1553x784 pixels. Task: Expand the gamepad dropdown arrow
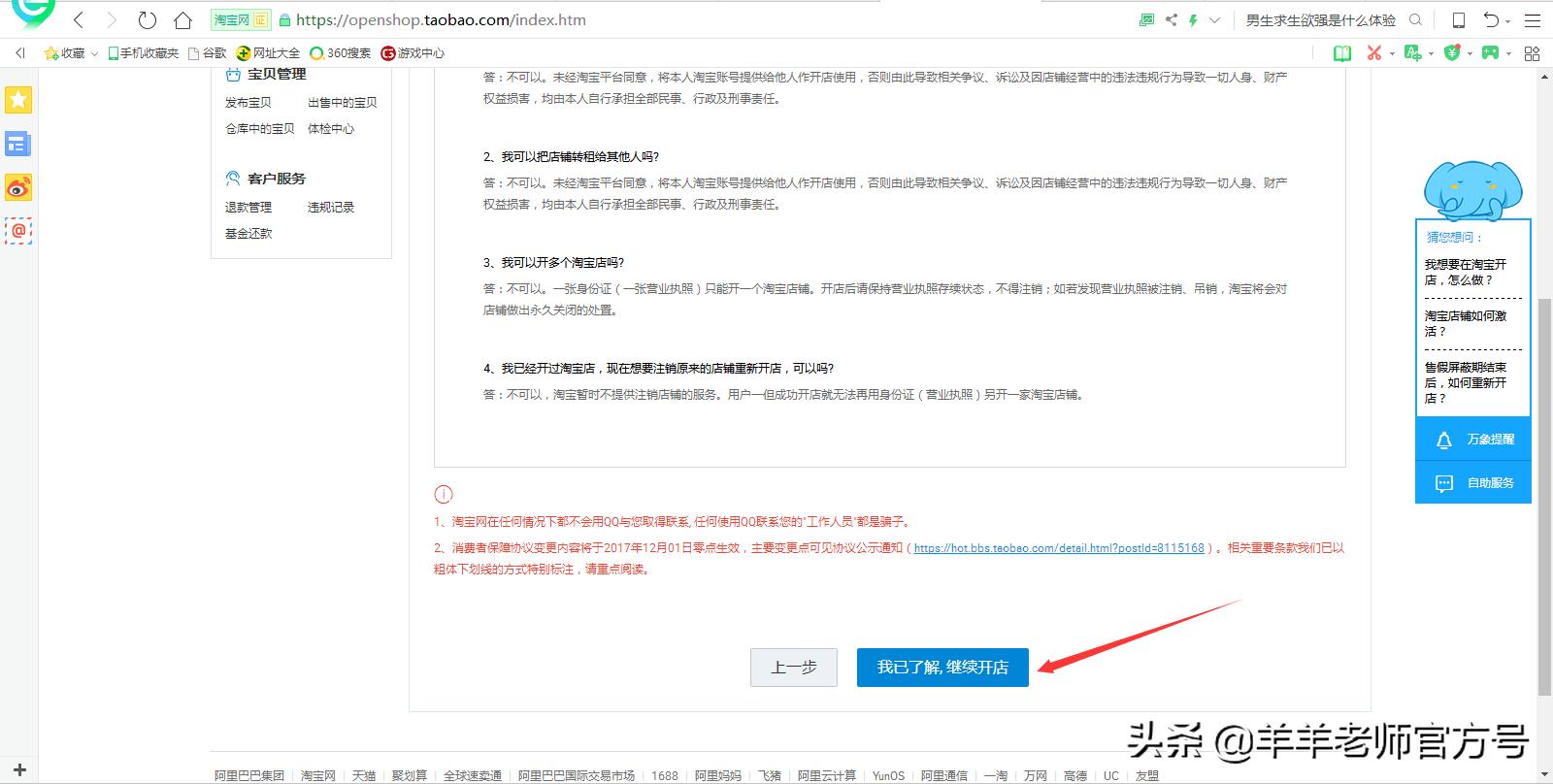click(1508, 54)
